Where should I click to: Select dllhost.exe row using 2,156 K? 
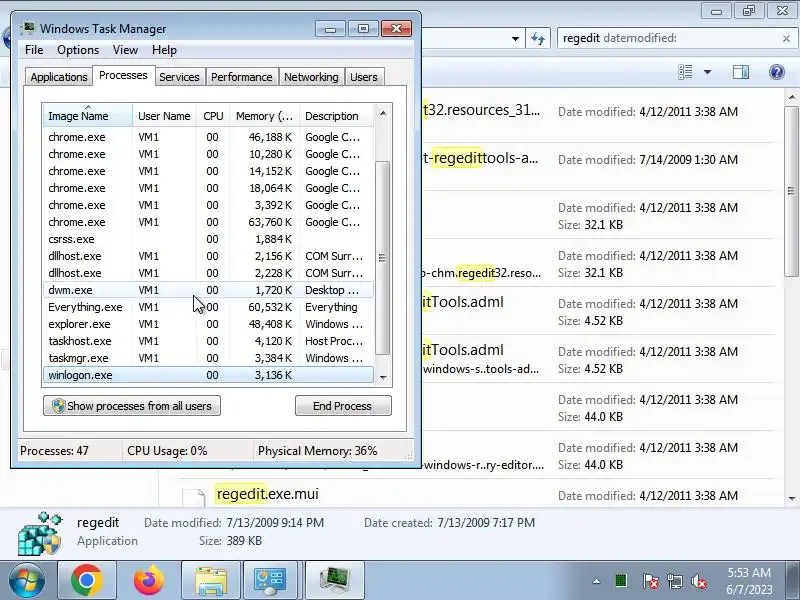(208, 256)
